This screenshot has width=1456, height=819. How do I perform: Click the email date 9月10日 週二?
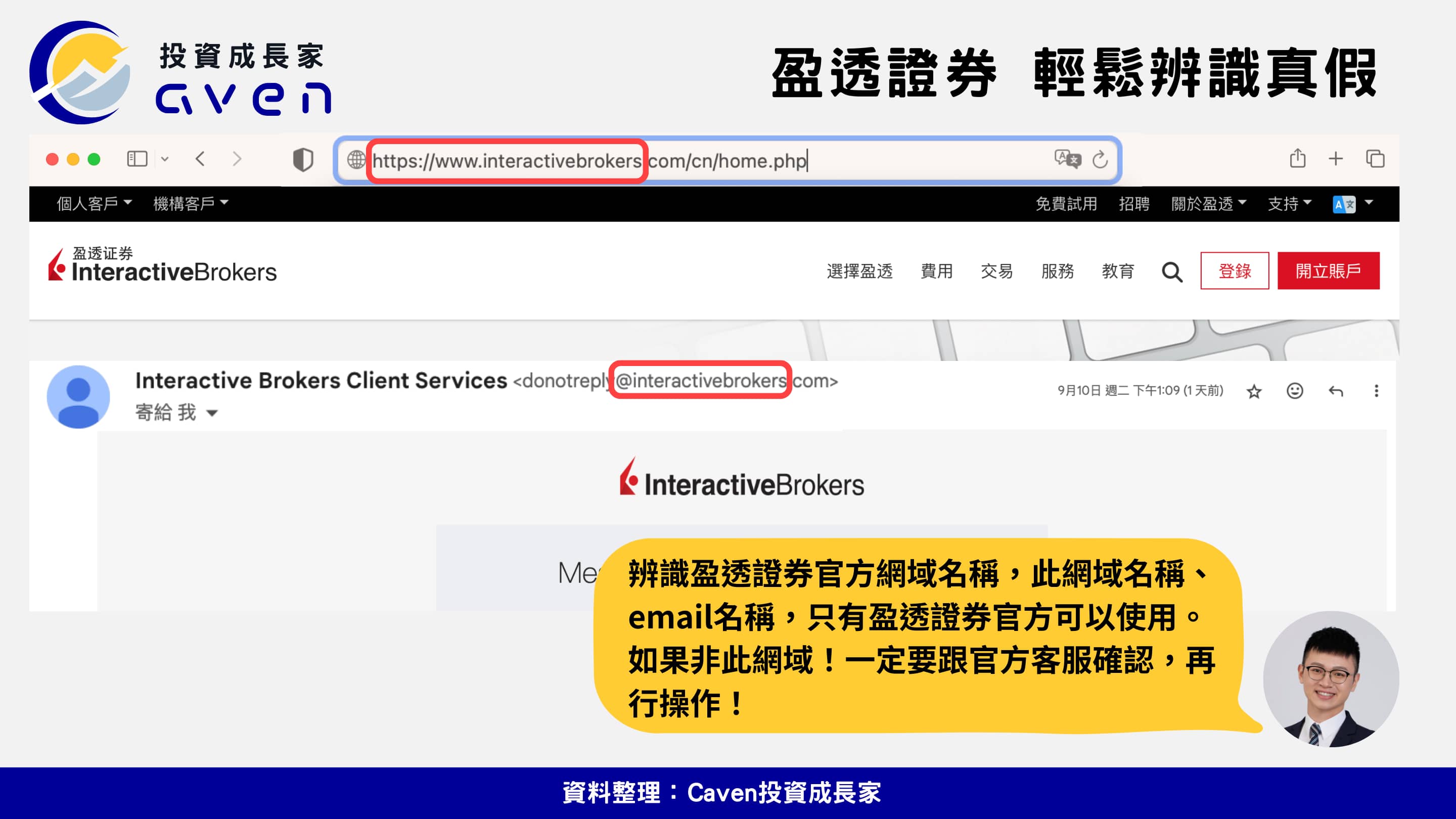tap(1140, 391)
